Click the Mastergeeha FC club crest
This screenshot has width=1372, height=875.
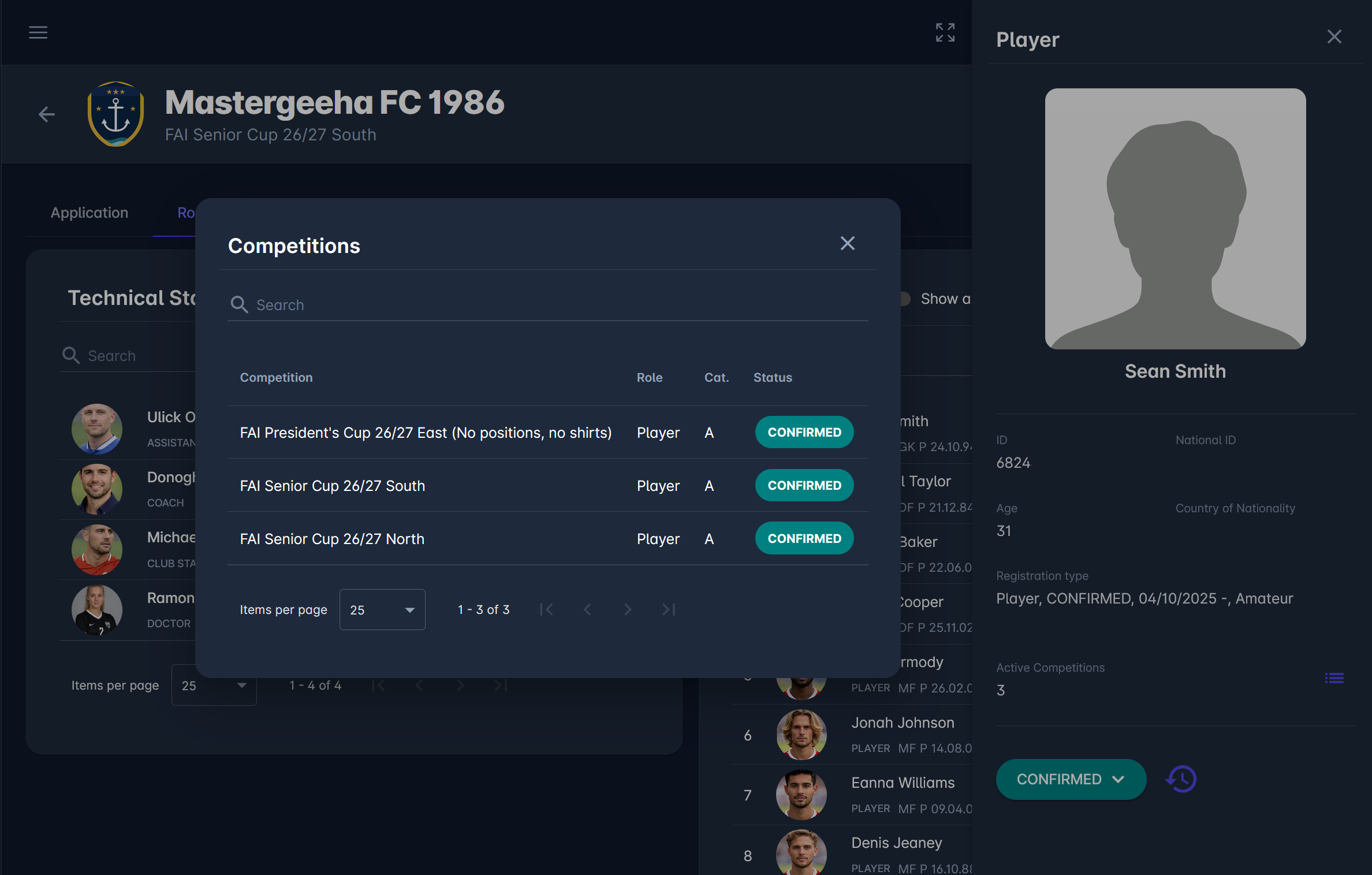click(x=115, y=114)
